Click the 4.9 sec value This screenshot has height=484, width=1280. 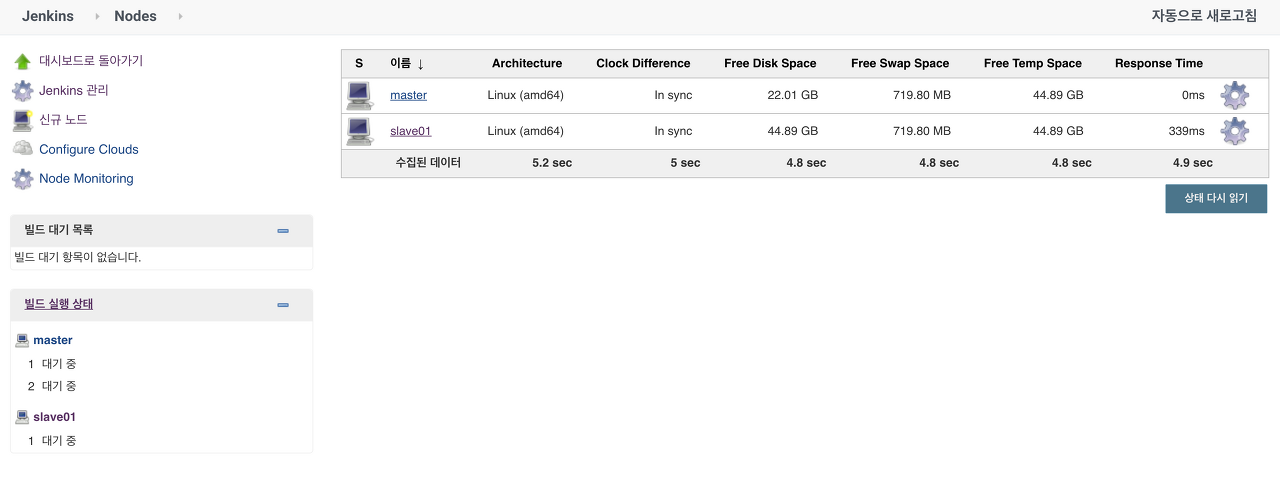[x=1193, y=162]
